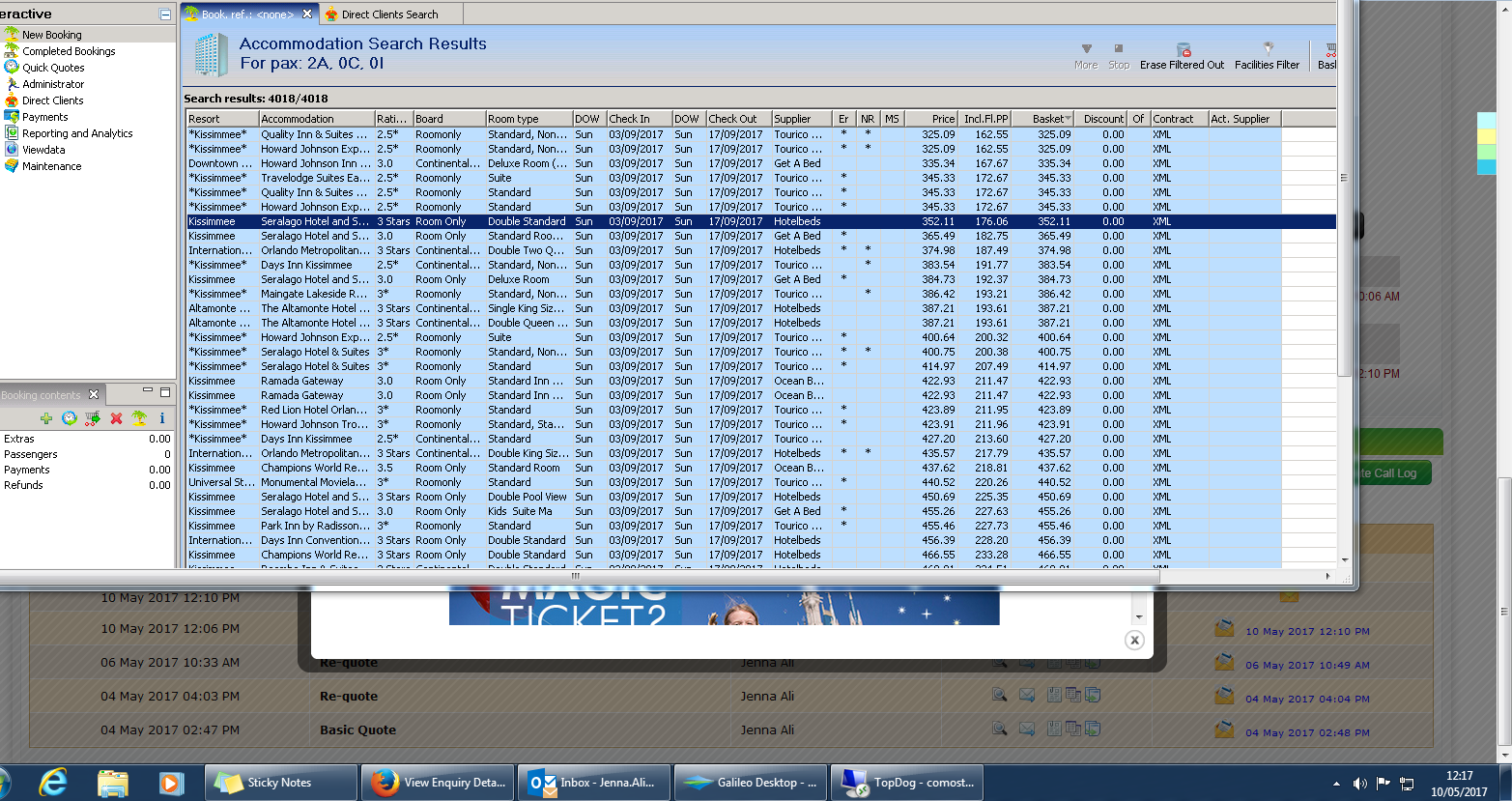The width and height of the screenshot is (1512, 801).
Task: Collapse the Interactive navigation panel
Action: click(x=164, y=14)
